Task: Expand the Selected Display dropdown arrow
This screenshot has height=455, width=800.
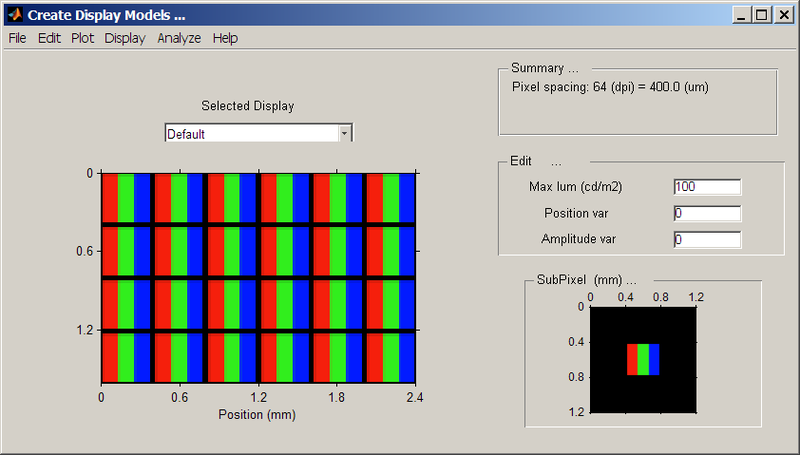Action: click(x=344, y=133)
